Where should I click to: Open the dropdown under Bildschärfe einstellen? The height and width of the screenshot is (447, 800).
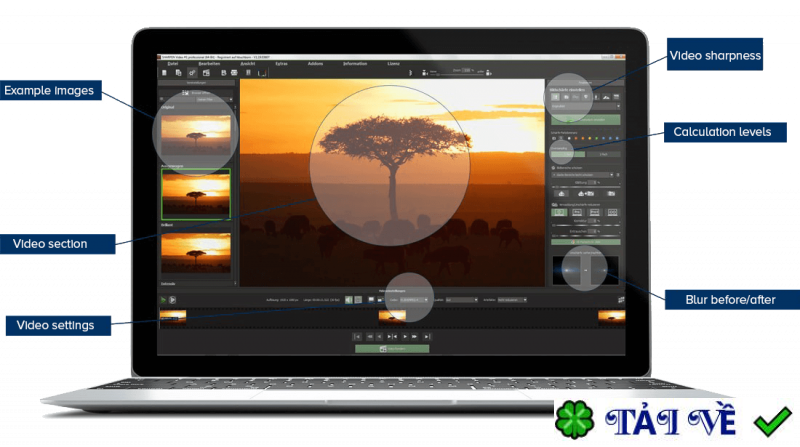[586, 106]
